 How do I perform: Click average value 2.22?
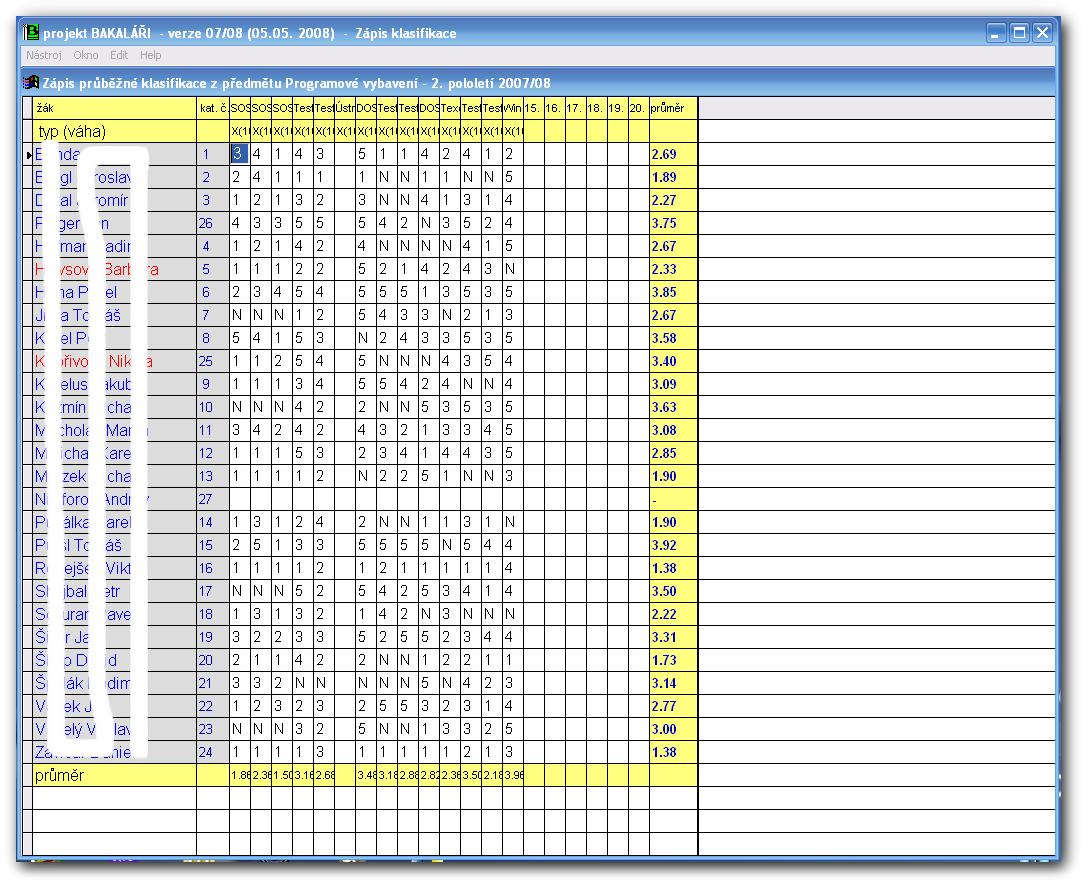pos(664,614)
